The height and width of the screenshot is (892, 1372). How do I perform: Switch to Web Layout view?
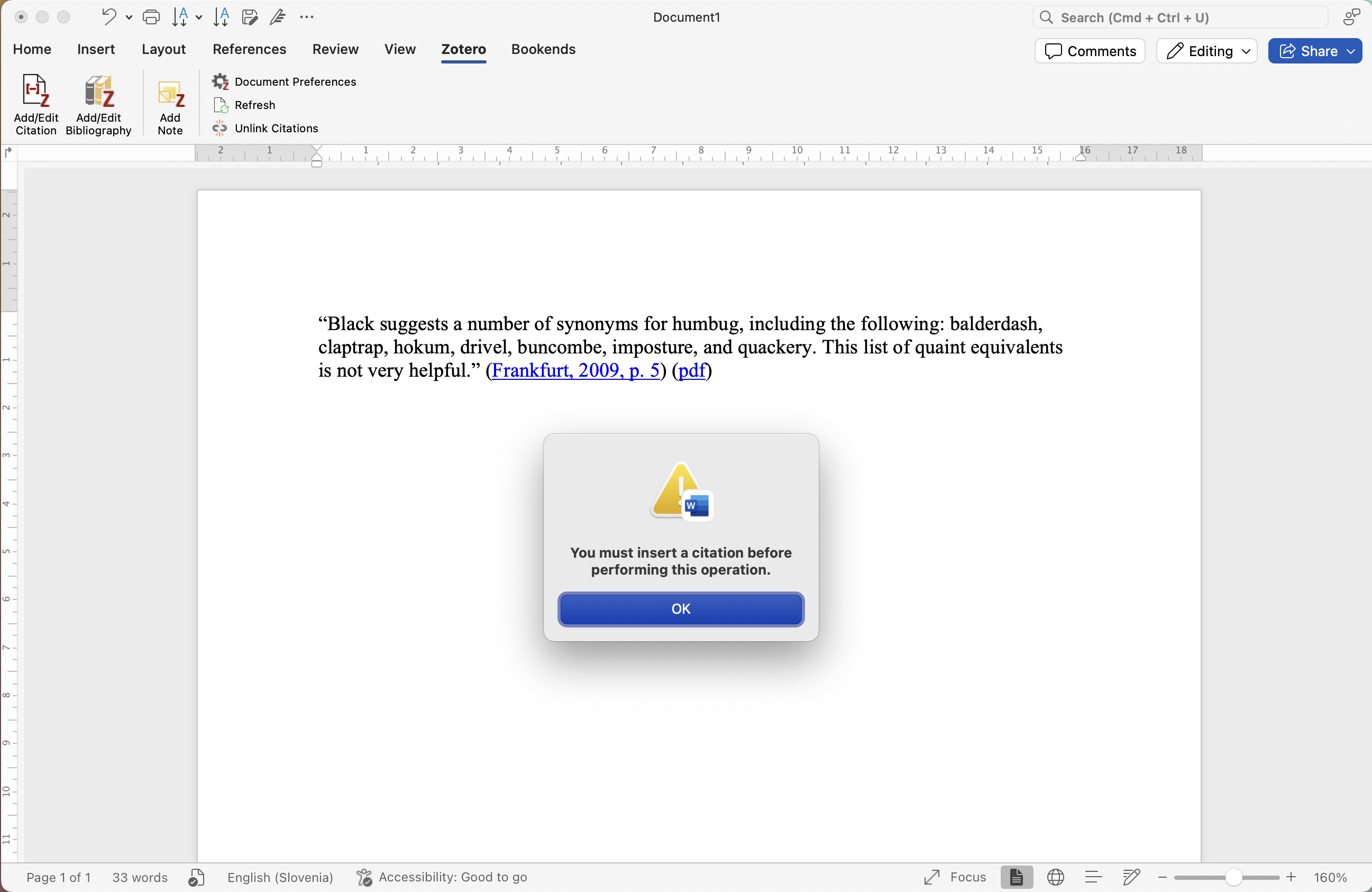1055,877
